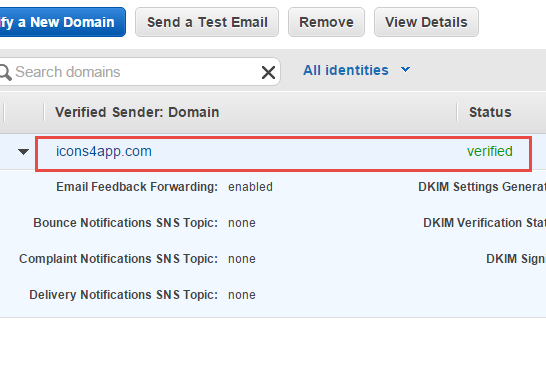
Task: Click none beside Complaint Notifications
Action: pyautogui.click(x=242, y=259)
